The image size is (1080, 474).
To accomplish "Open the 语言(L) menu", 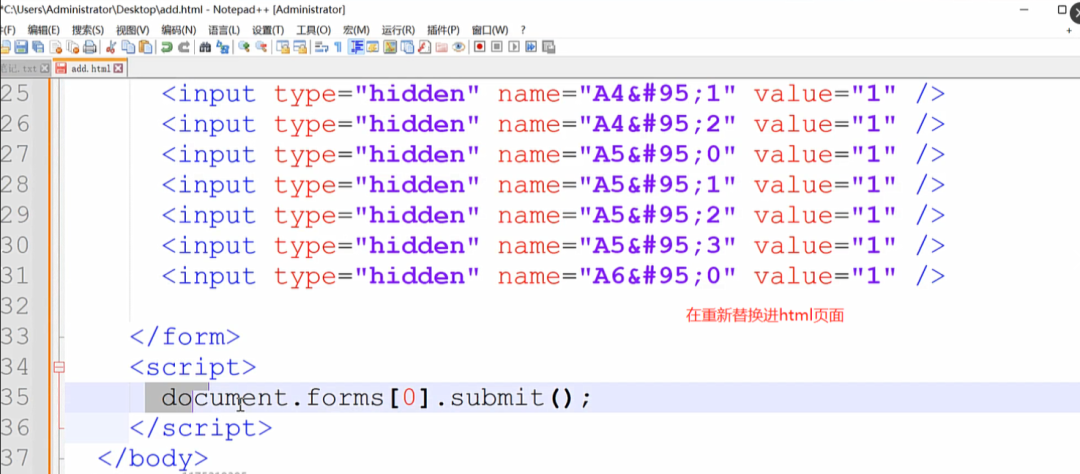I will click(224, 30).
